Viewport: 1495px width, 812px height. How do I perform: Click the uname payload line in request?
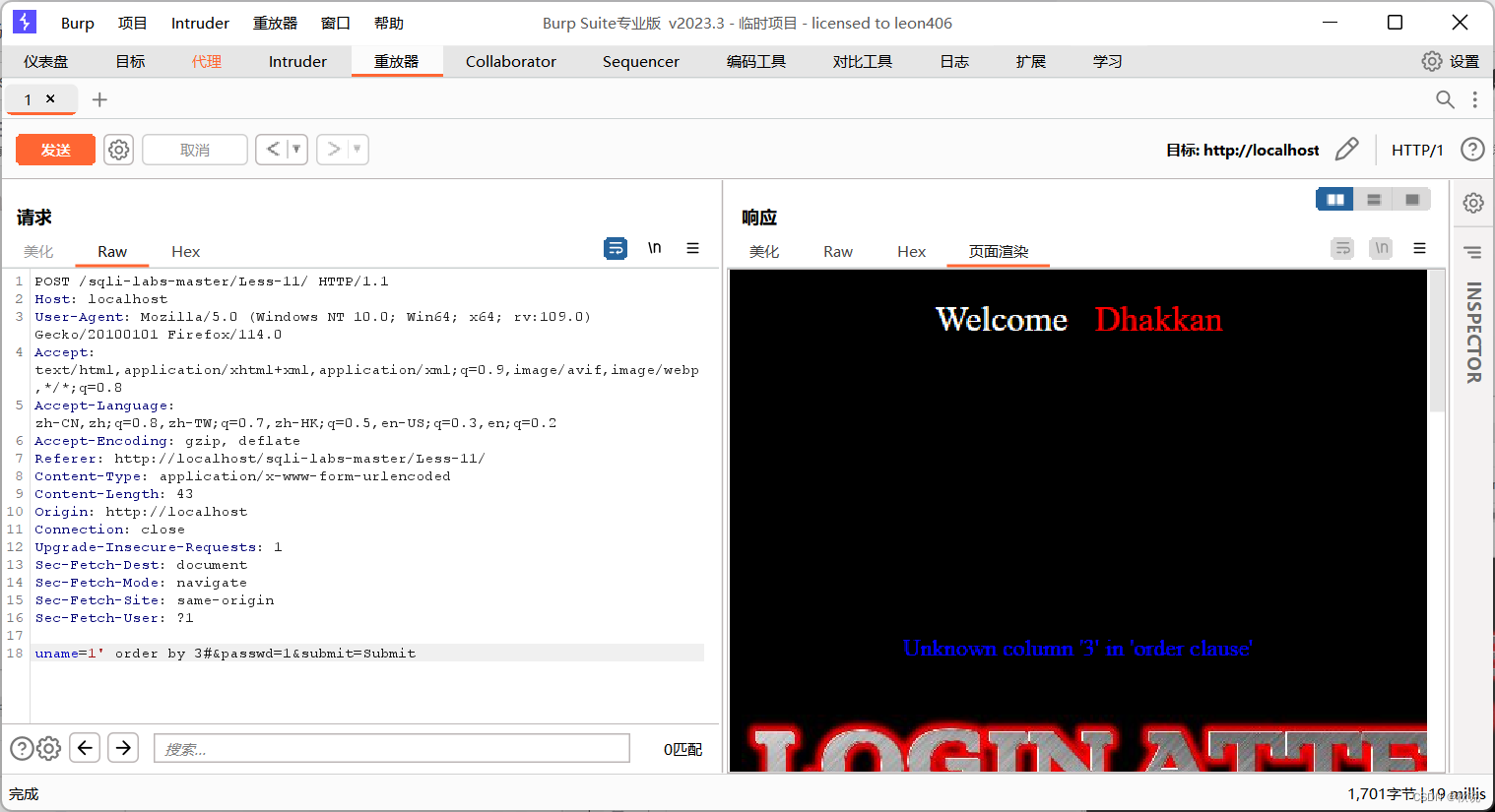tap(369, 654)
